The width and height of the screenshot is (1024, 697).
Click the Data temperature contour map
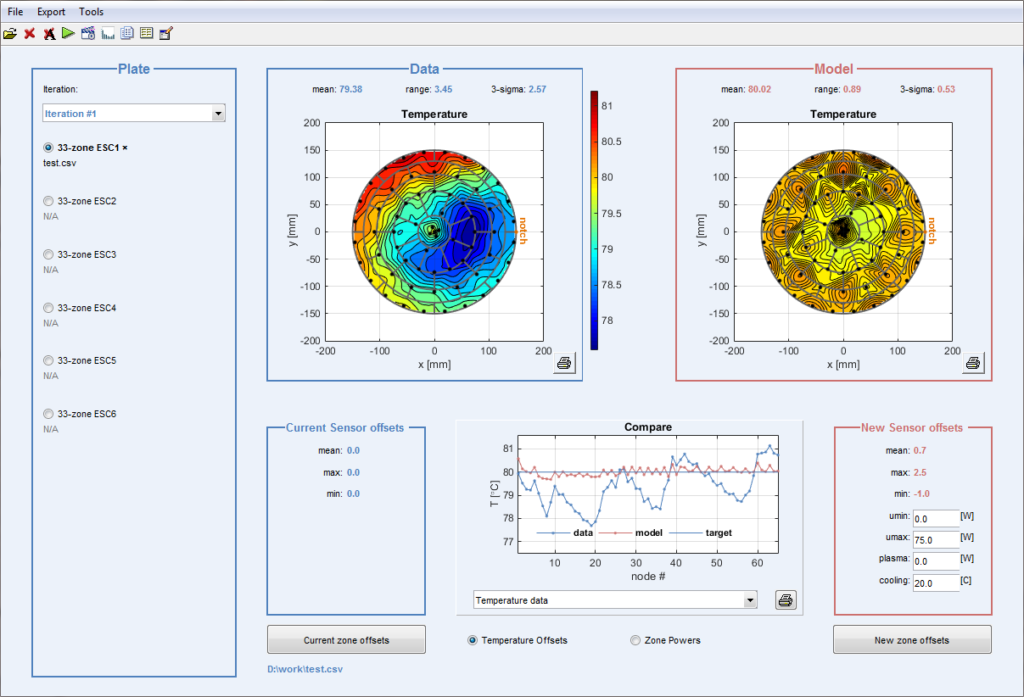(434, 231)
